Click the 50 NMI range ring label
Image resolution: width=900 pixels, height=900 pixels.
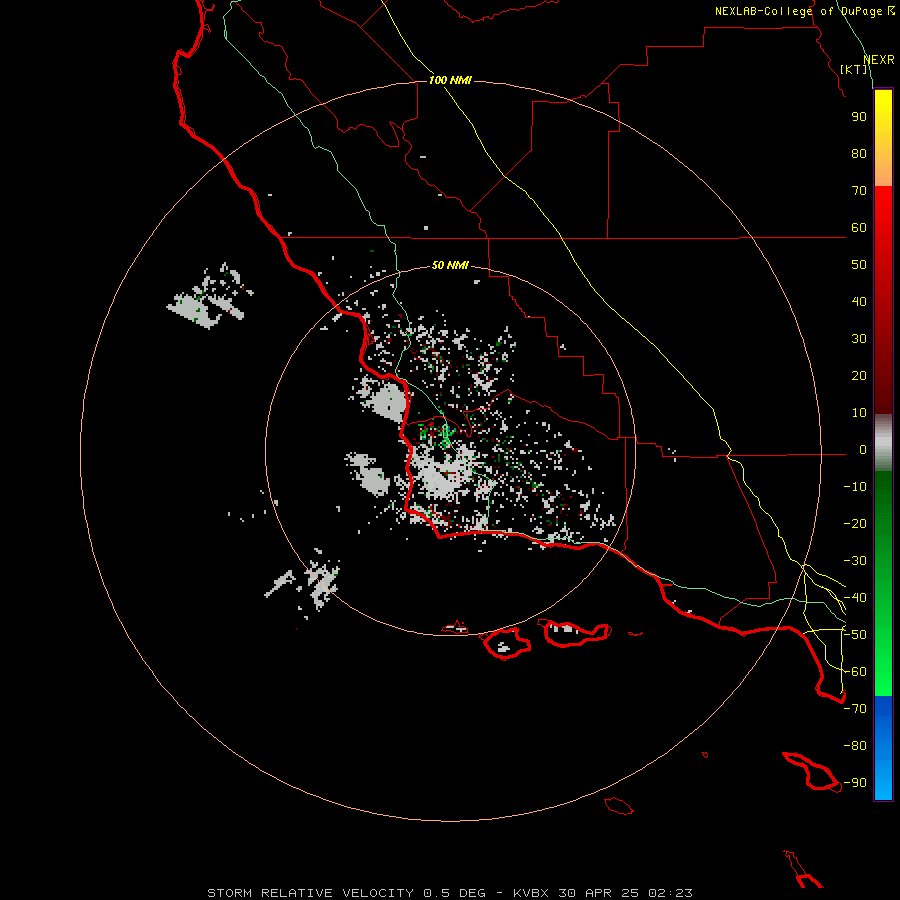450,265
